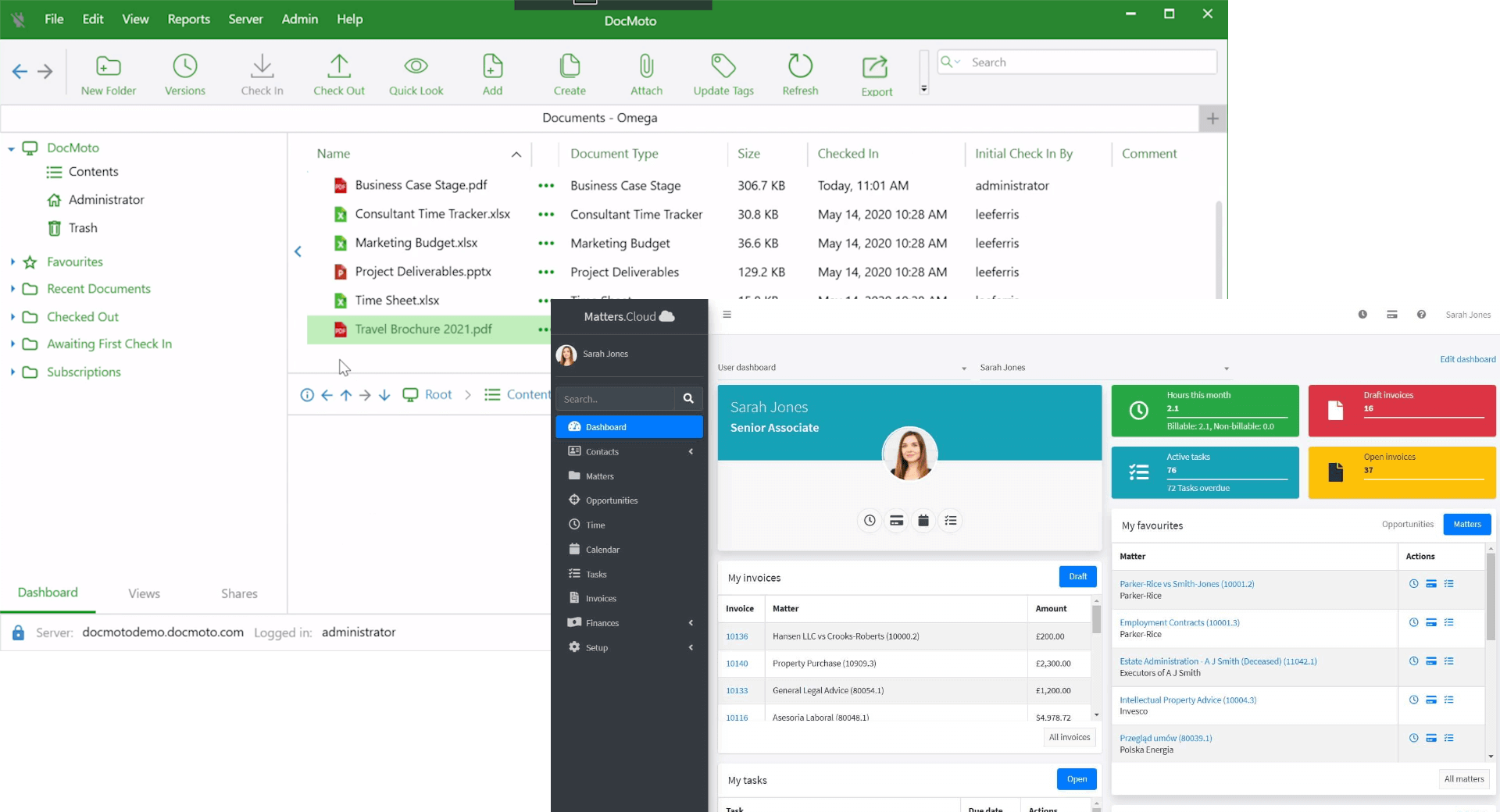Viewport: 1500px width, 812px height.
Task: Click the Create toolbar icon
Action: [x=570, y=74]
